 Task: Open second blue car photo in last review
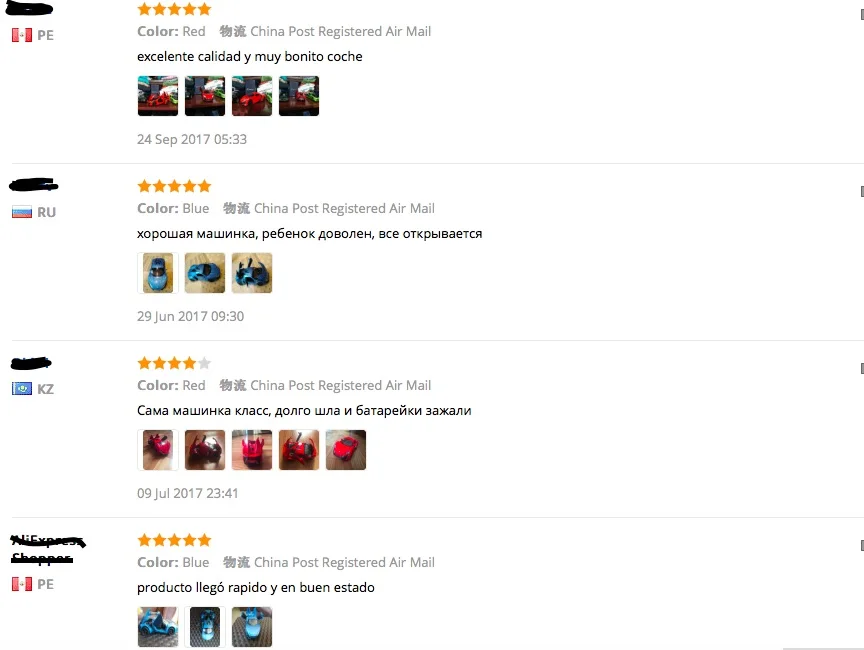point(204,626)
